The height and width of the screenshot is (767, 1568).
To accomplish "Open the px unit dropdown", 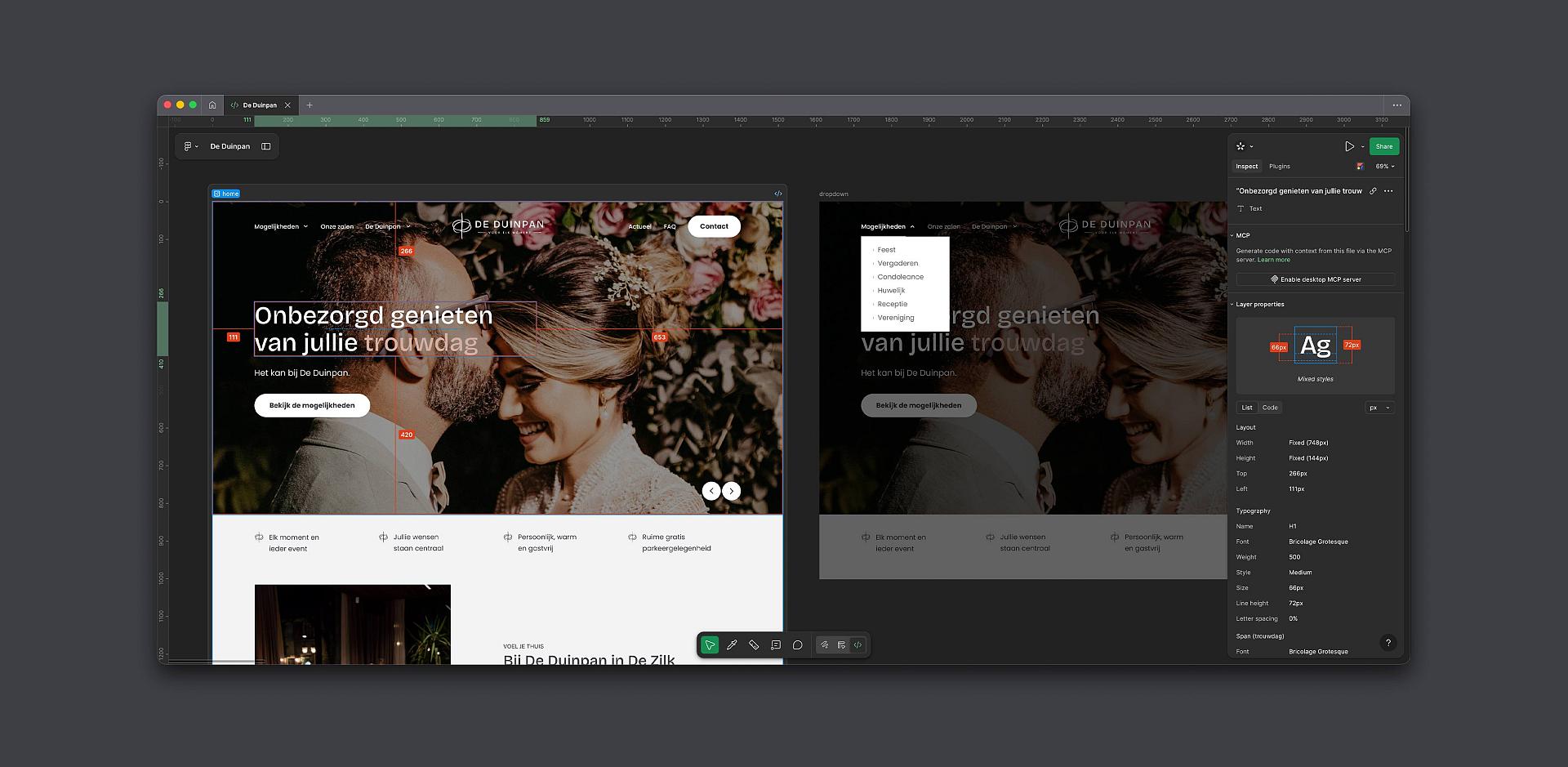I will (x=1379, y=408).
